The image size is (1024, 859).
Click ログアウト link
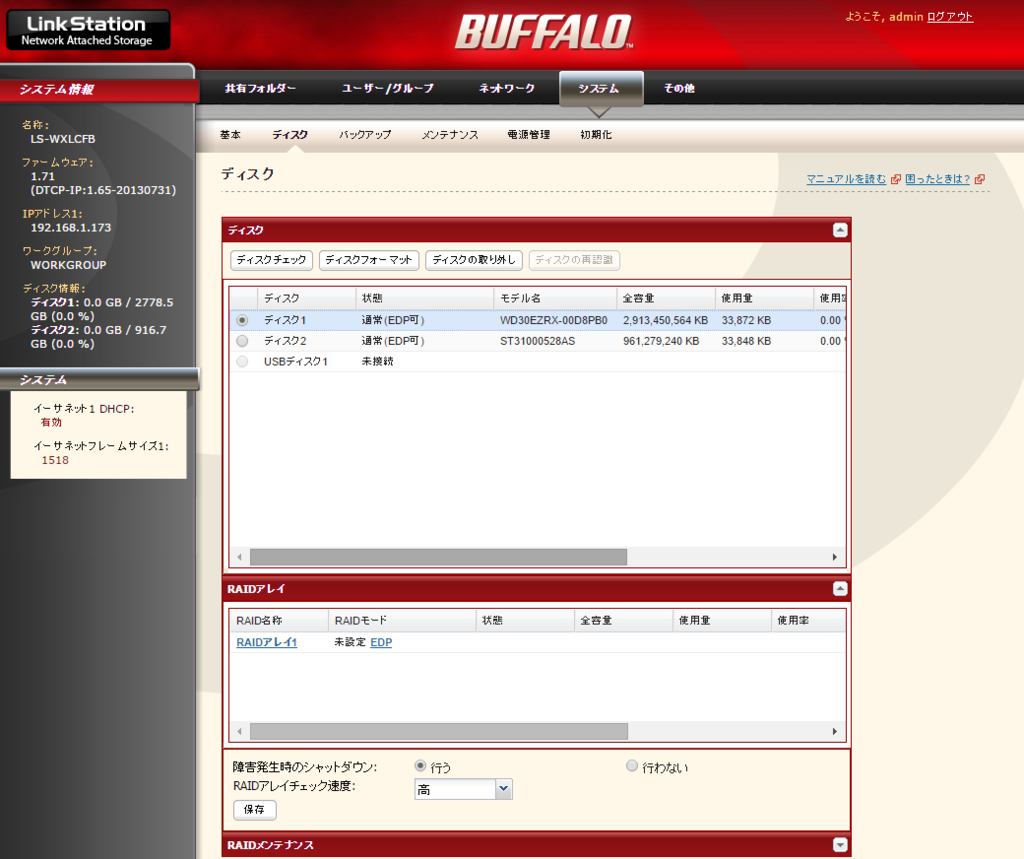(950, 17)
